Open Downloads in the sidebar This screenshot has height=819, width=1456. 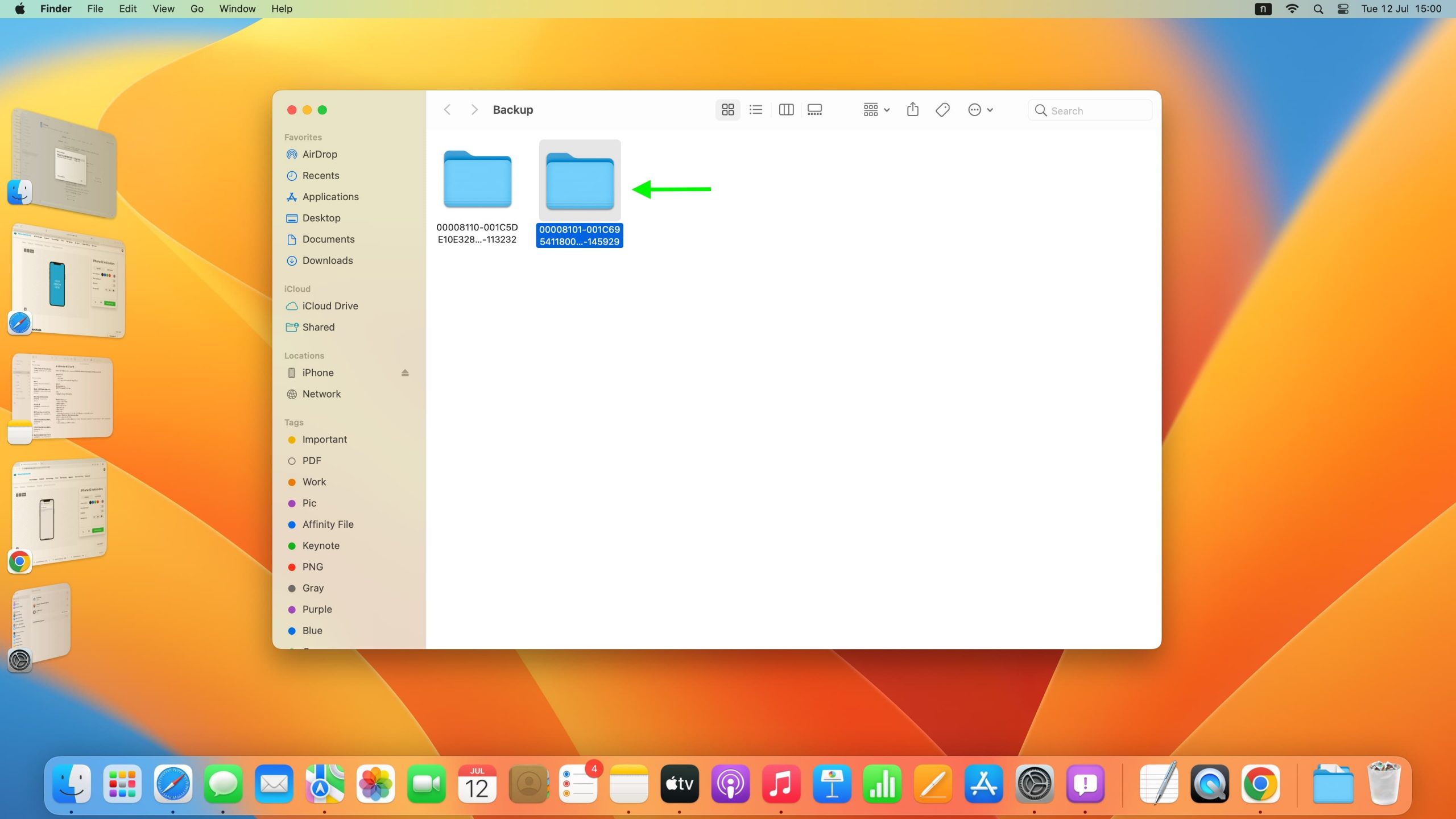pos(327,260)
